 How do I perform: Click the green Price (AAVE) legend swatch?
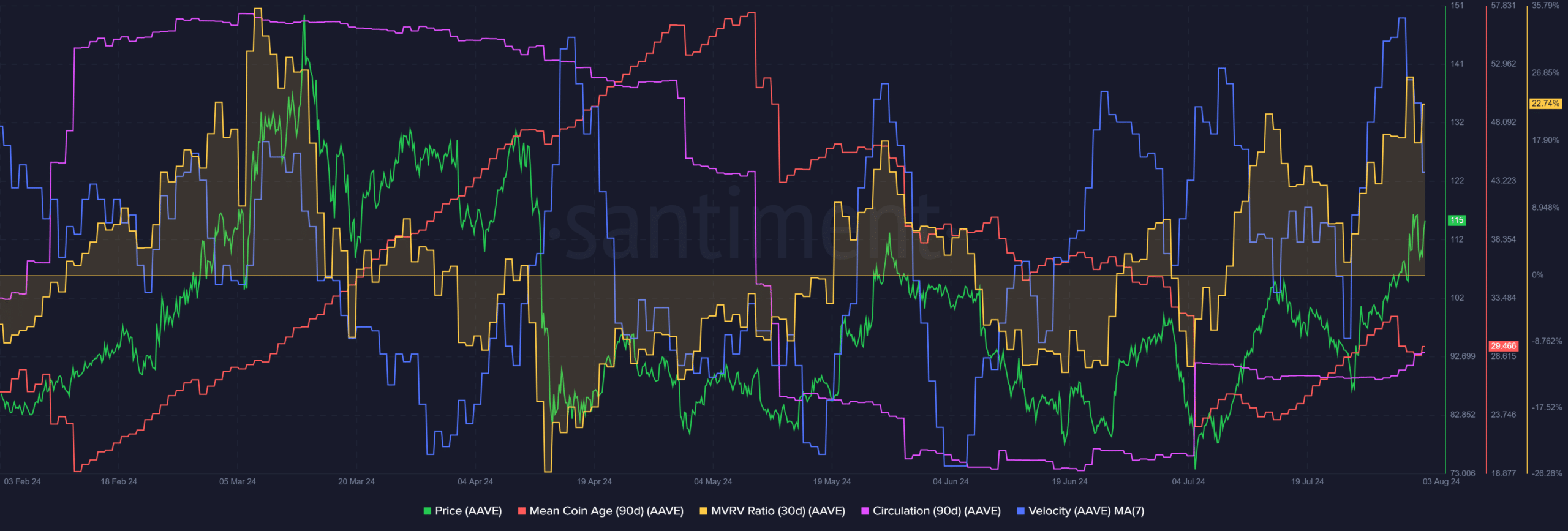[x=427, y=511]
